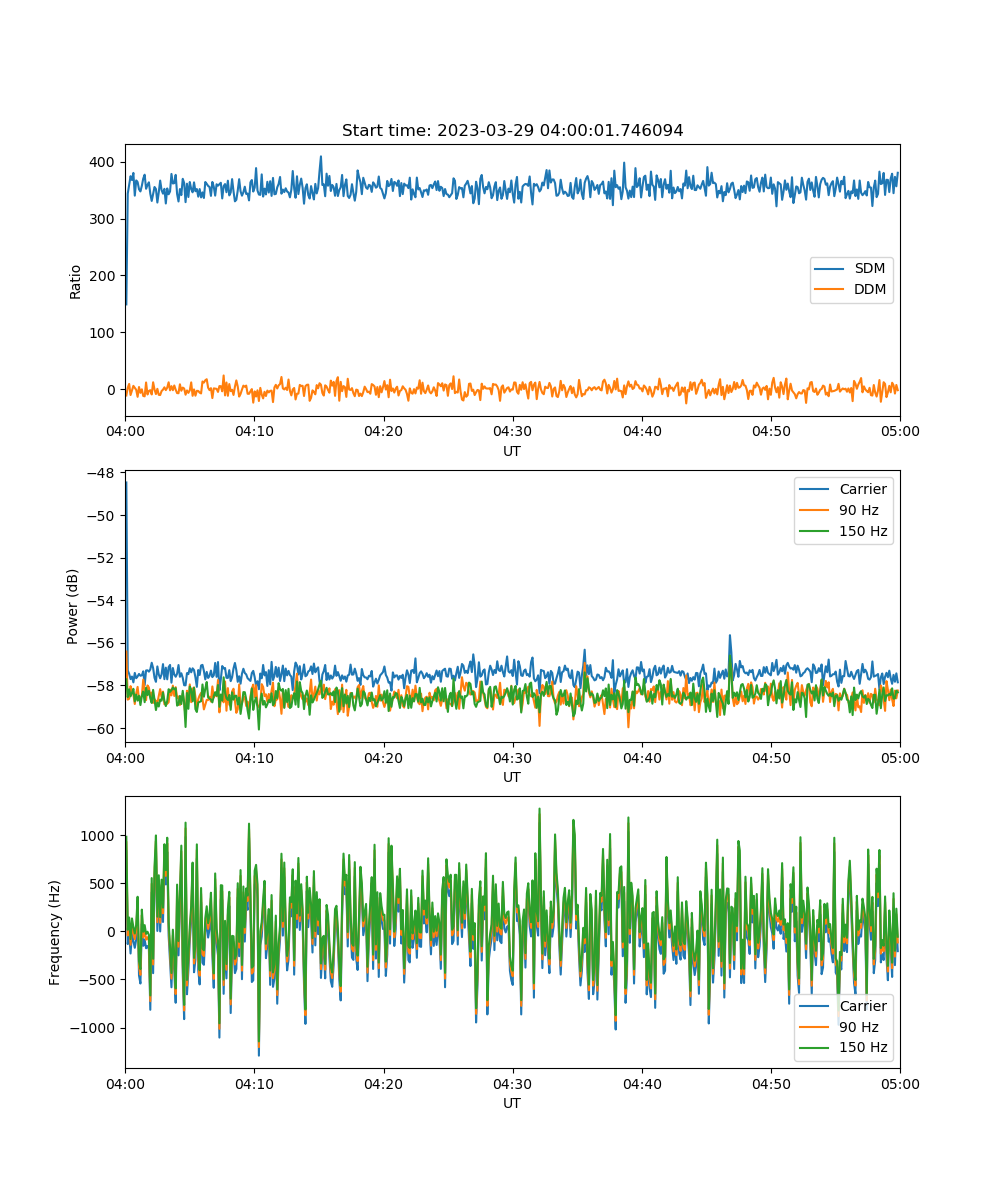This screenshot has height=1200, width=1000.
Task: Click the UT label under the Ratio plot
Action: [x=512, y=451]
